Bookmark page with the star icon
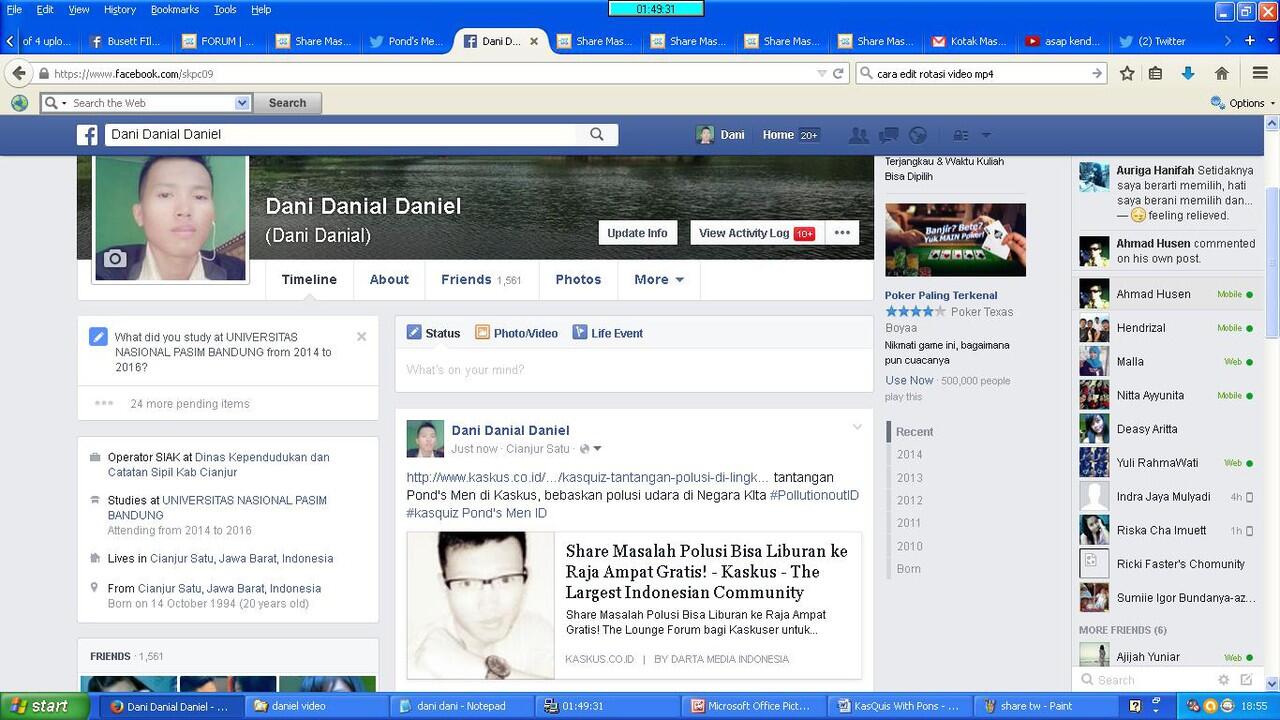Viewport: 1280px width, 720px height. (x=1127, y=73)
